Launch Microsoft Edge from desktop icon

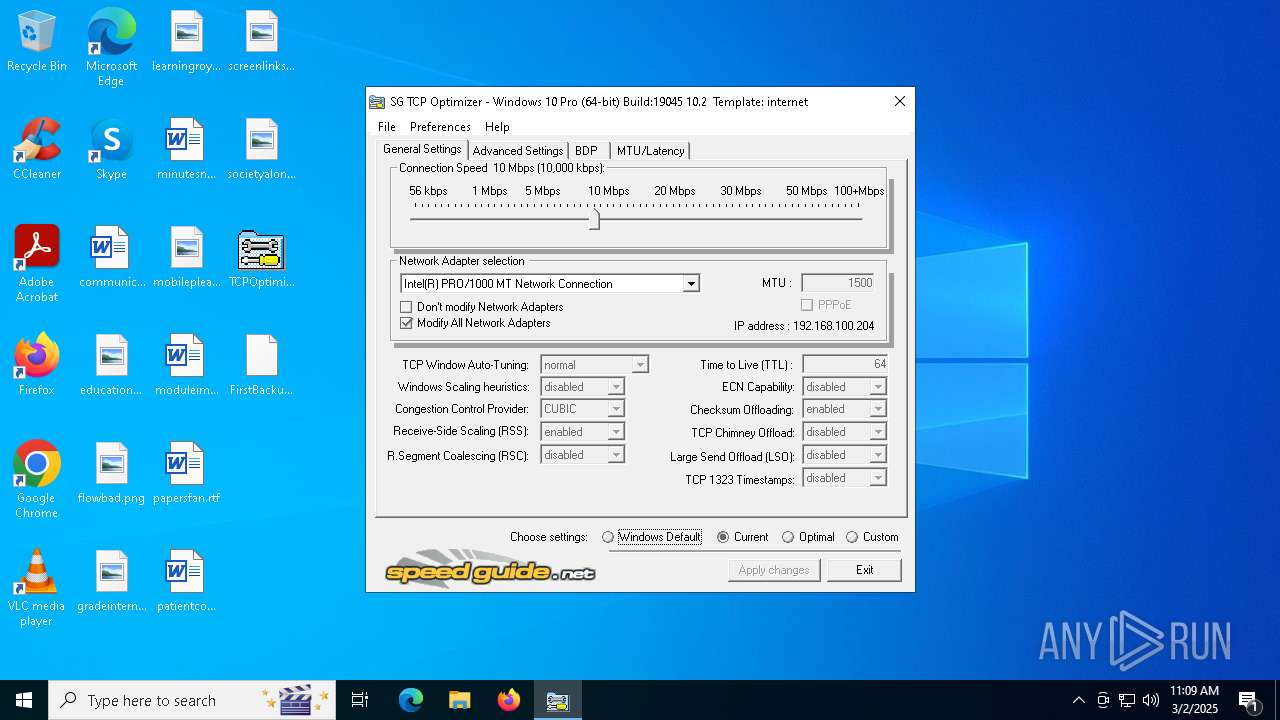pos(111,48)
